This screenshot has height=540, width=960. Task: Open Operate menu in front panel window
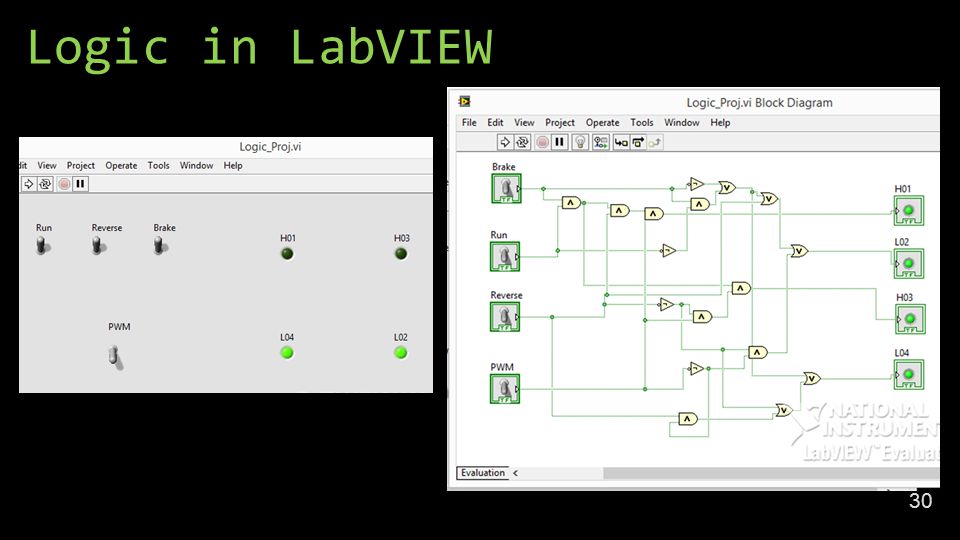point(121,165)
